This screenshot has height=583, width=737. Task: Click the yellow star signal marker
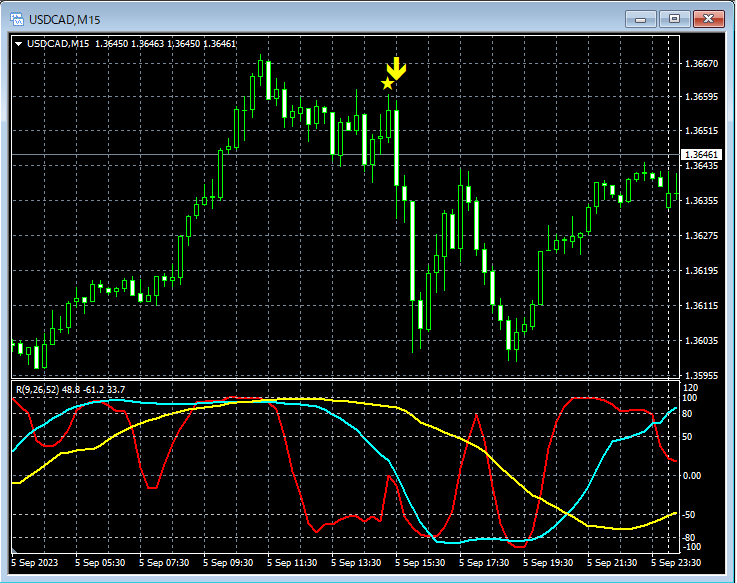(x=387, y=84)
